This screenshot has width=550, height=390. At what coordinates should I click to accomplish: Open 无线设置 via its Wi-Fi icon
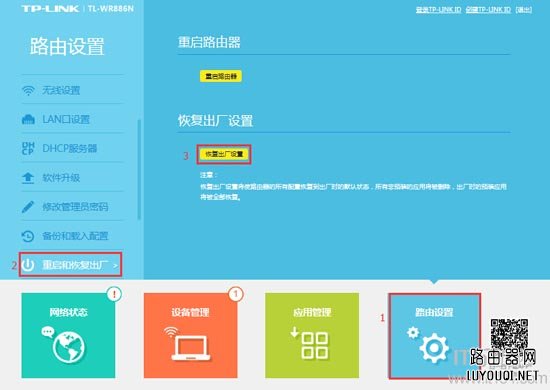pyautogui.click(x=28, y=90)
